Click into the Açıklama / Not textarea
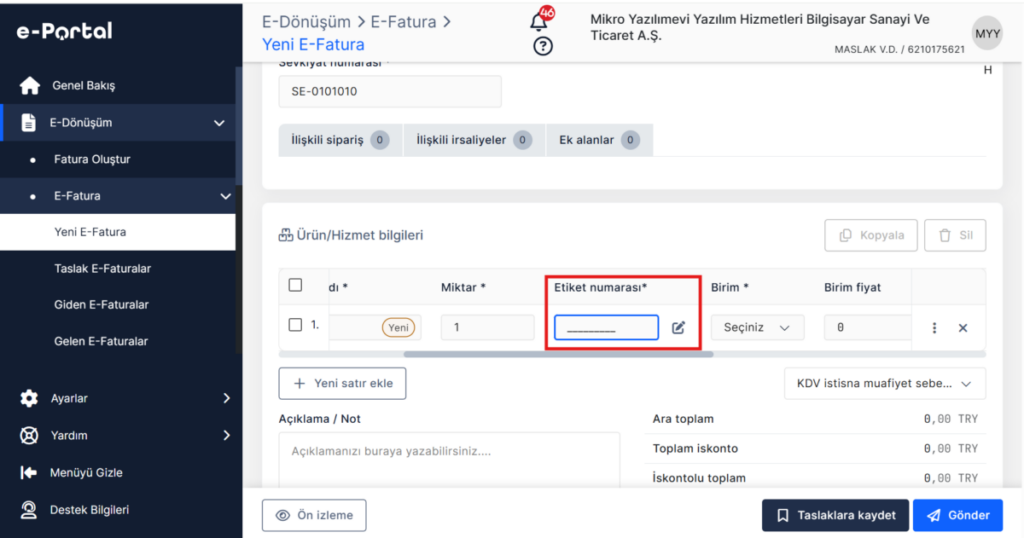Viewport: 1024px width, 538px height. (x=449, y=460)
